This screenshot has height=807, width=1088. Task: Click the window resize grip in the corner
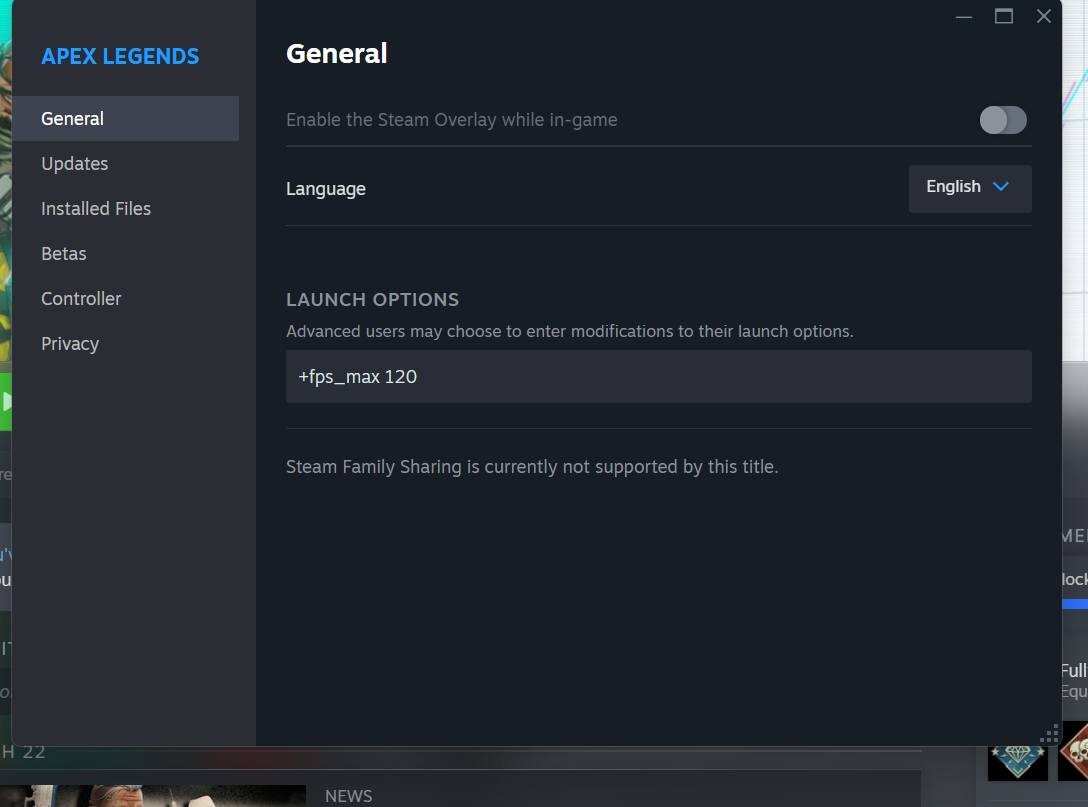(1050, 734)
